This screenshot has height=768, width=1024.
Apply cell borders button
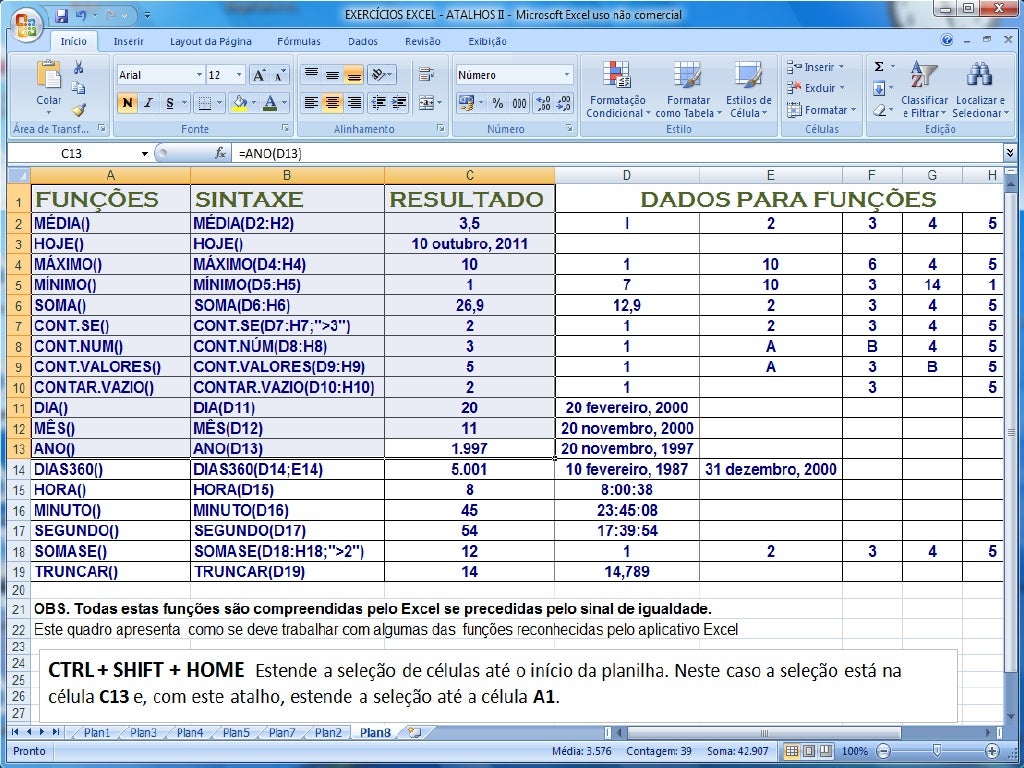pos(204,103)
